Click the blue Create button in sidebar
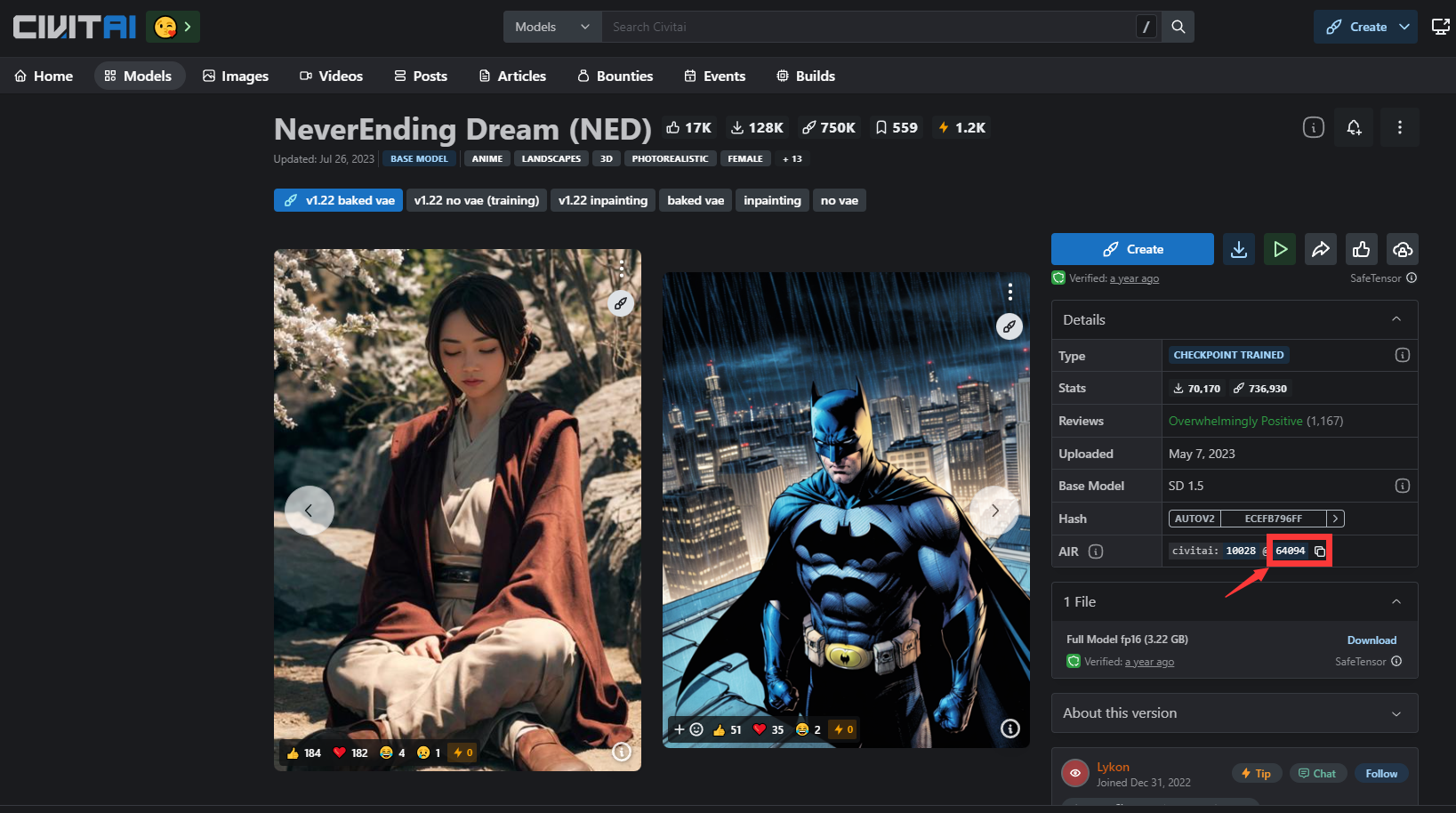The image size is (1456, 813). tap(1131, 249)
